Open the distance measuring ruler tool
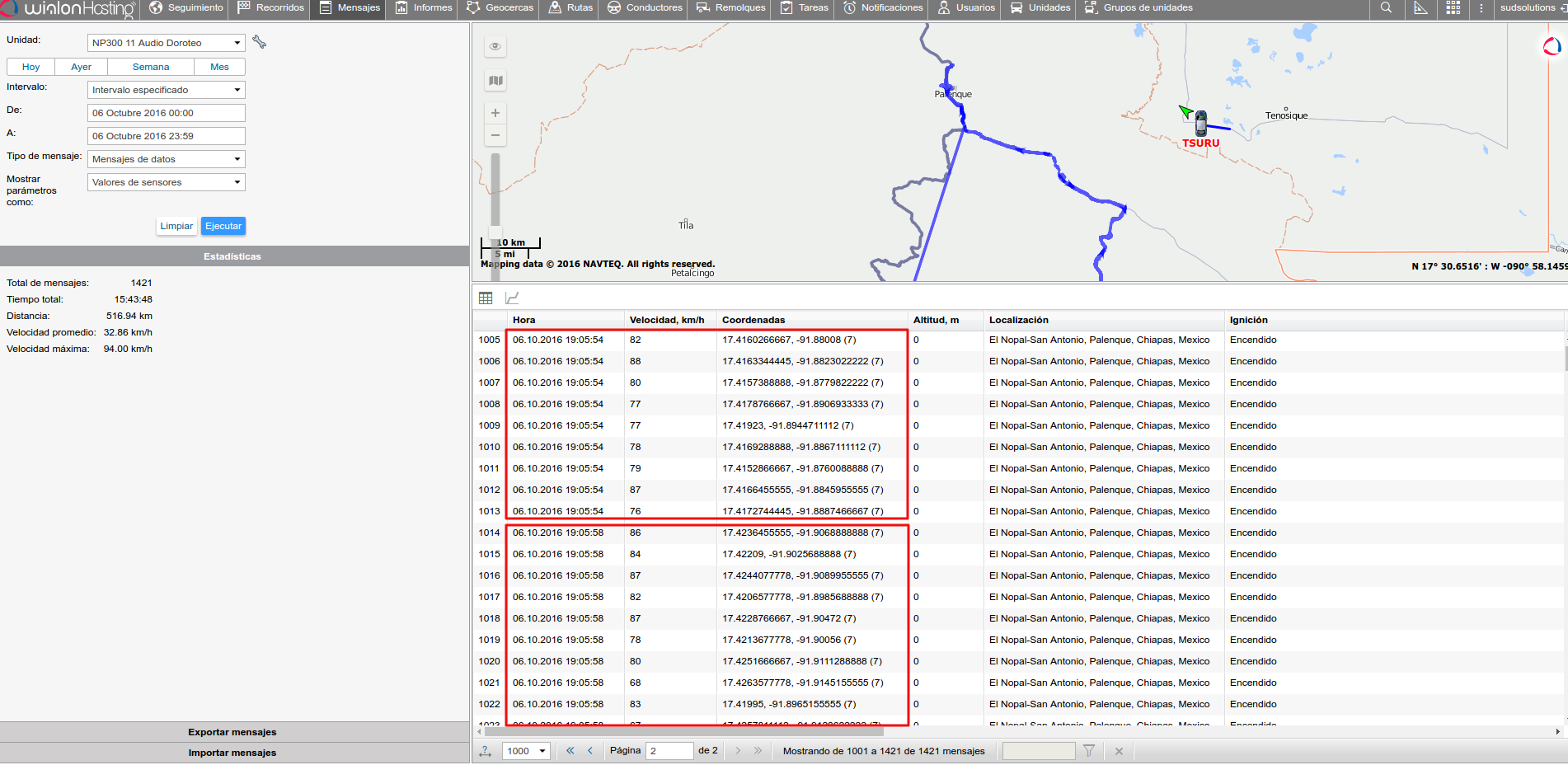The width and height of the screenshot is (1568, 765). click(1420, 8)
